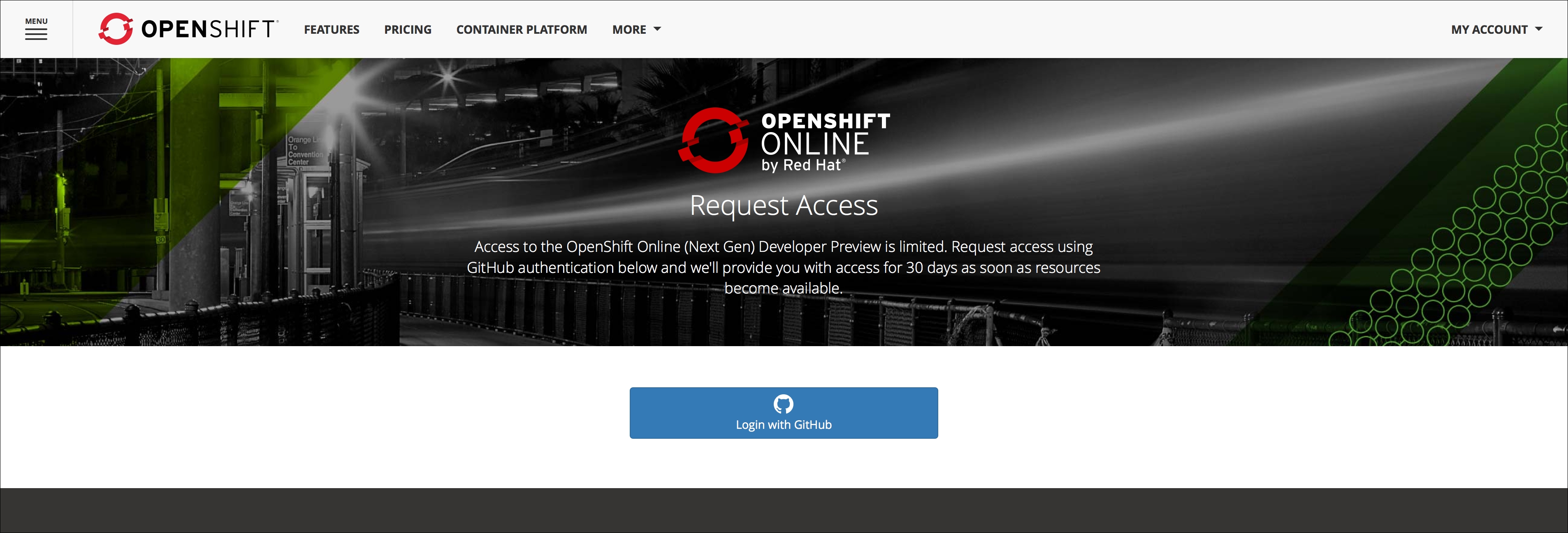This screenshot has width=1568, height=533.
Task: Go to the PRICING page
Action: (x=408, y=29)
